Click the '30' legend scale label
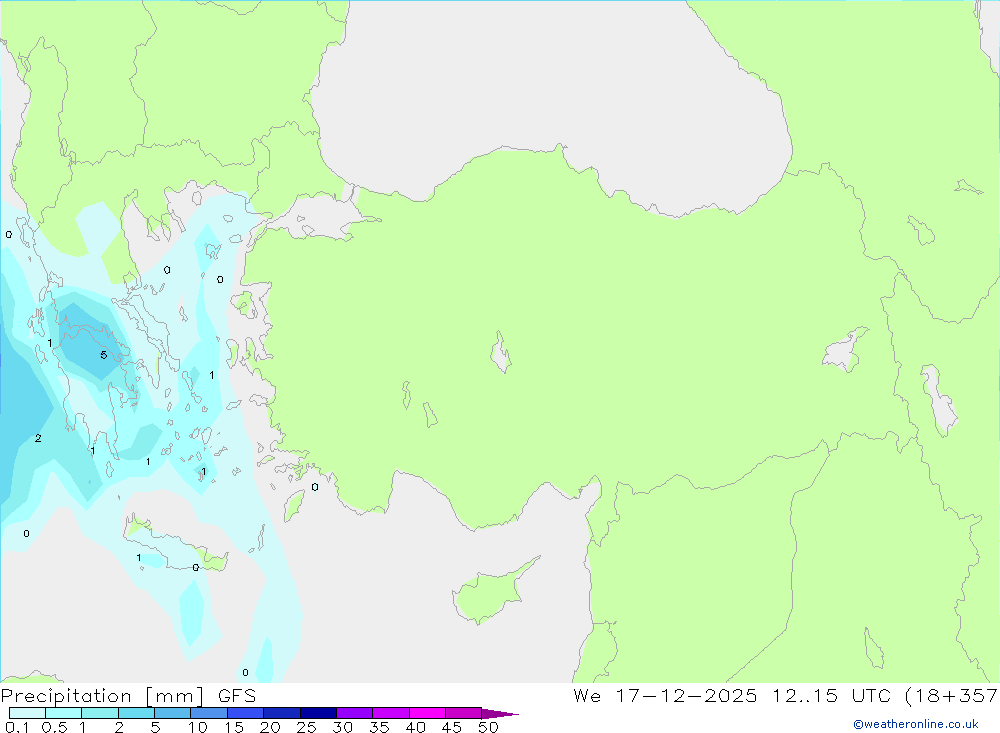This screenshot has height=733, width=1000. pyautogui.click(x=343, y=727)
